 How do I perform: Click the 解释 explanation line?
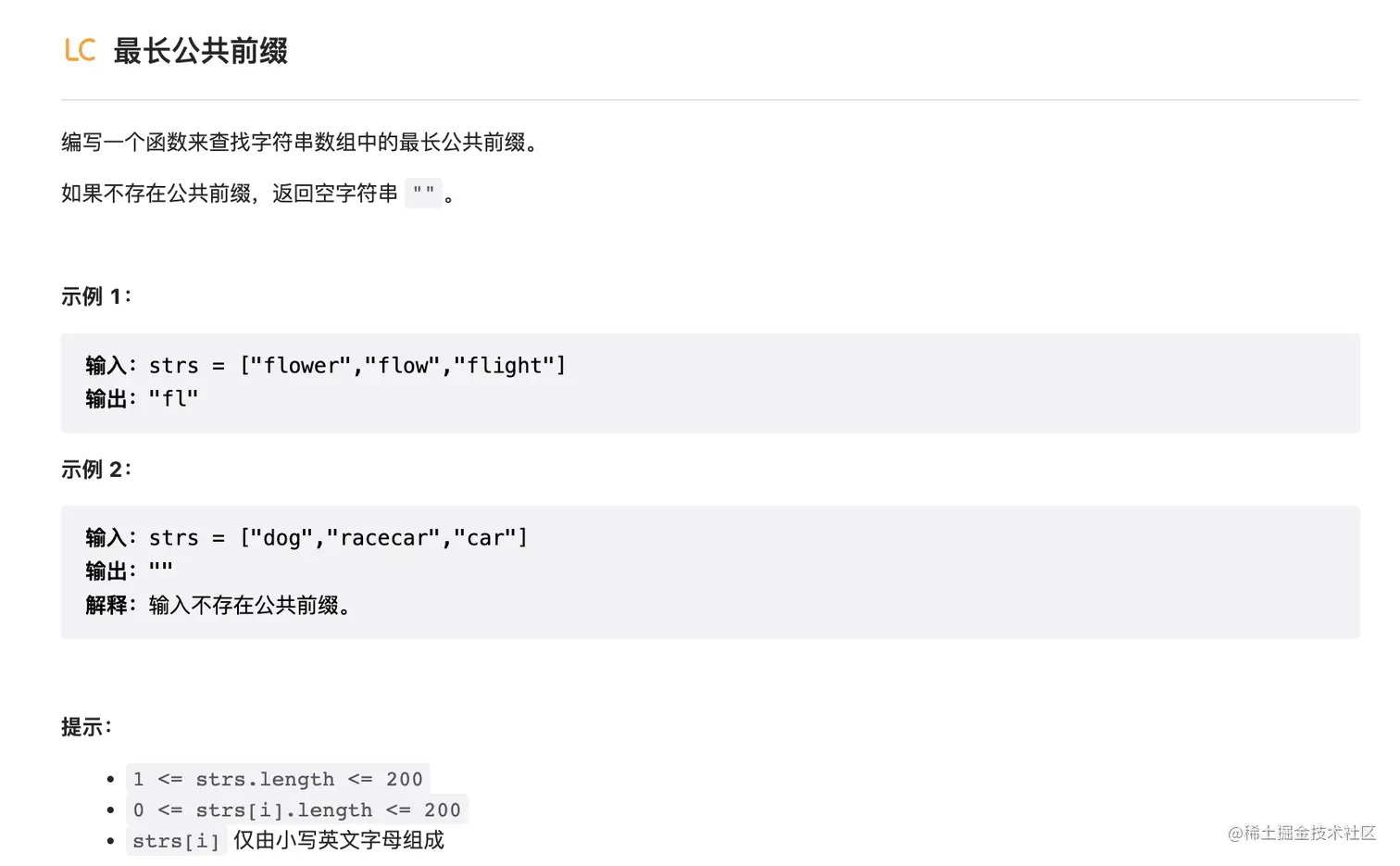pyautogui.click(x=219, y=605)
